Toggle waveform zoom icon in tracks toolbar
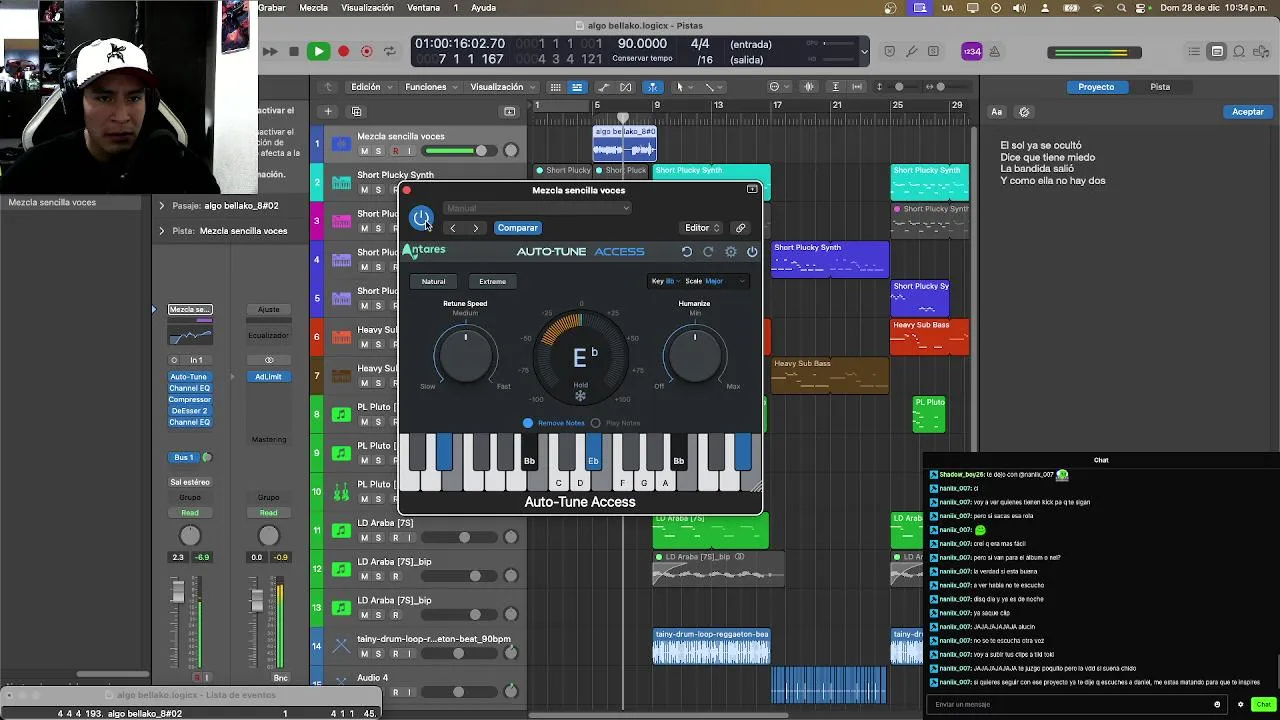Screen dimensions: 1280x720 coord(809,87)
